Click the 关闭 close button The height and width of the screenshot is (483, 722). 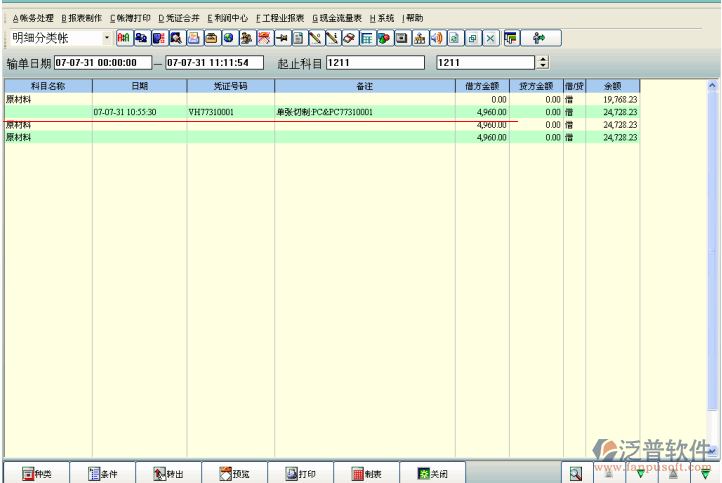432,474
